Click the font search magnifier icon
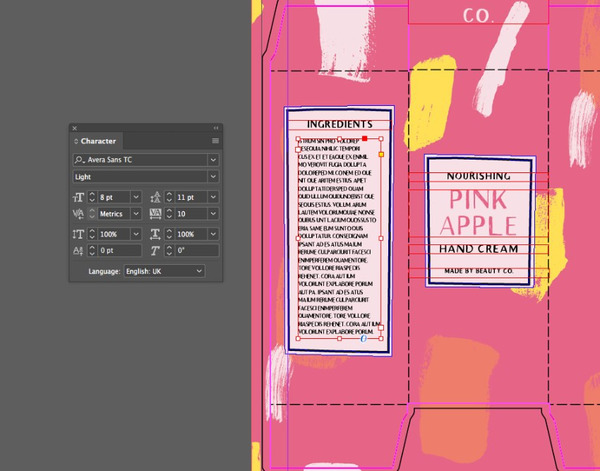The image size is (600, 471). (79, 160)
